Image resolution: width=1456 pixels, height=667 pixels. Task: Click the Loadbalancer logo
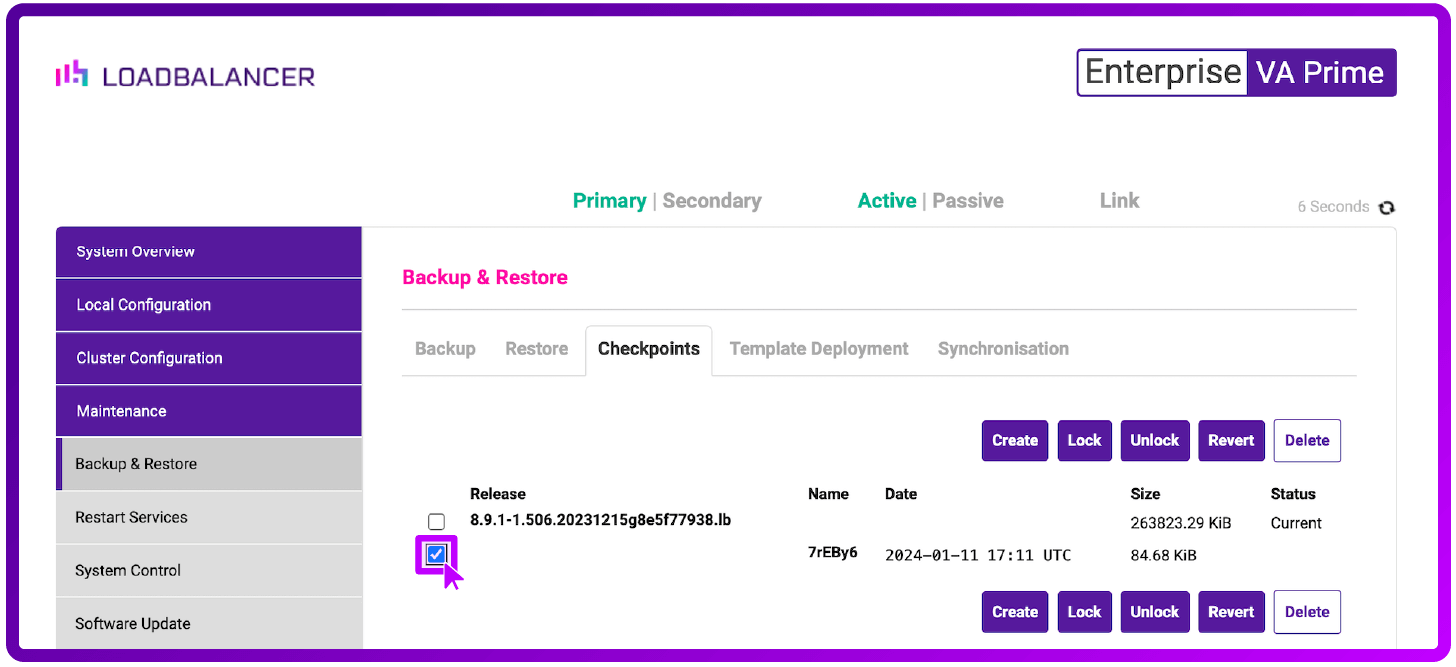tap(185, 75)
